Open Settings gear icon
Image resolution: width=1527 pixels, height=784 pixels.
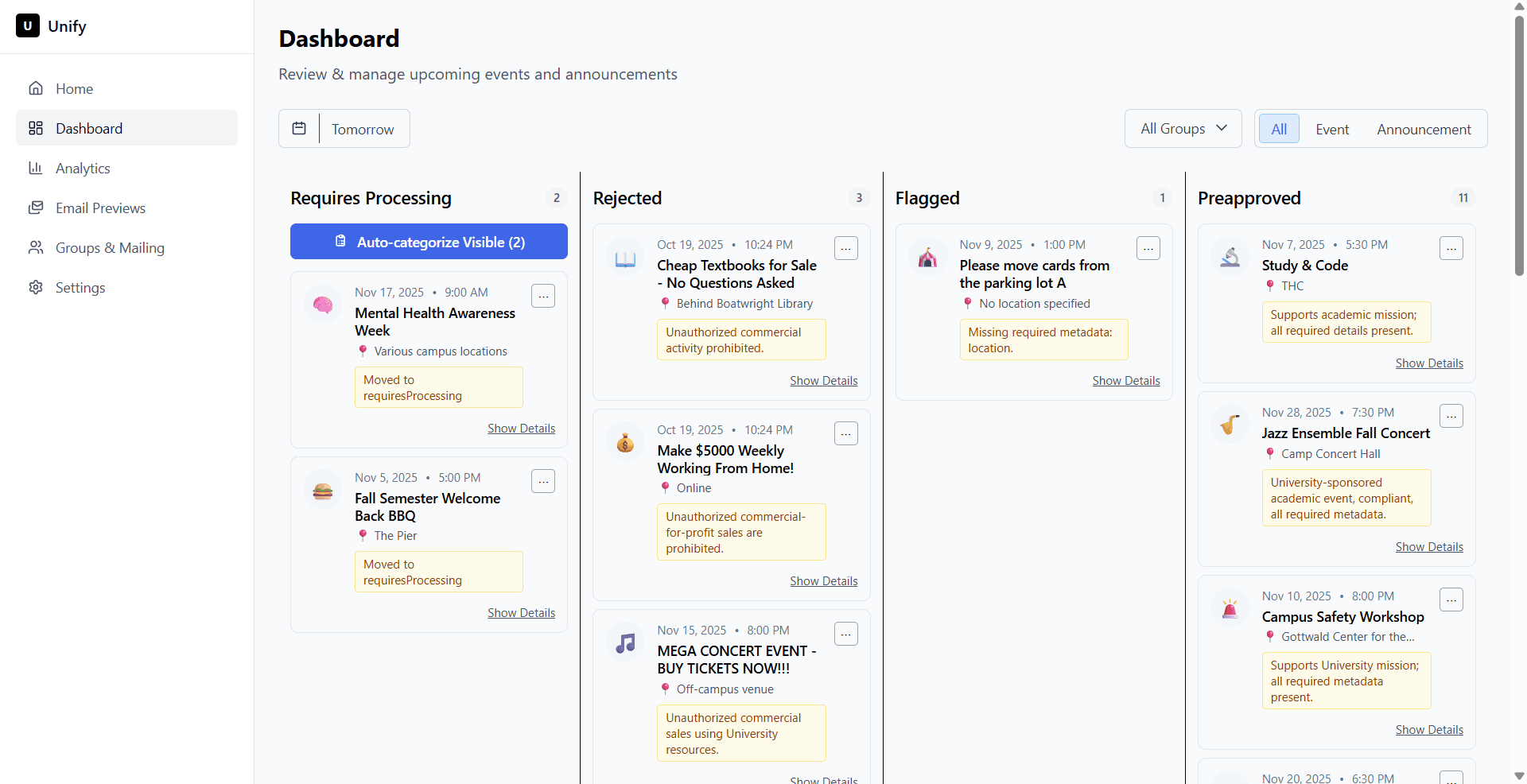coord(36,287)
